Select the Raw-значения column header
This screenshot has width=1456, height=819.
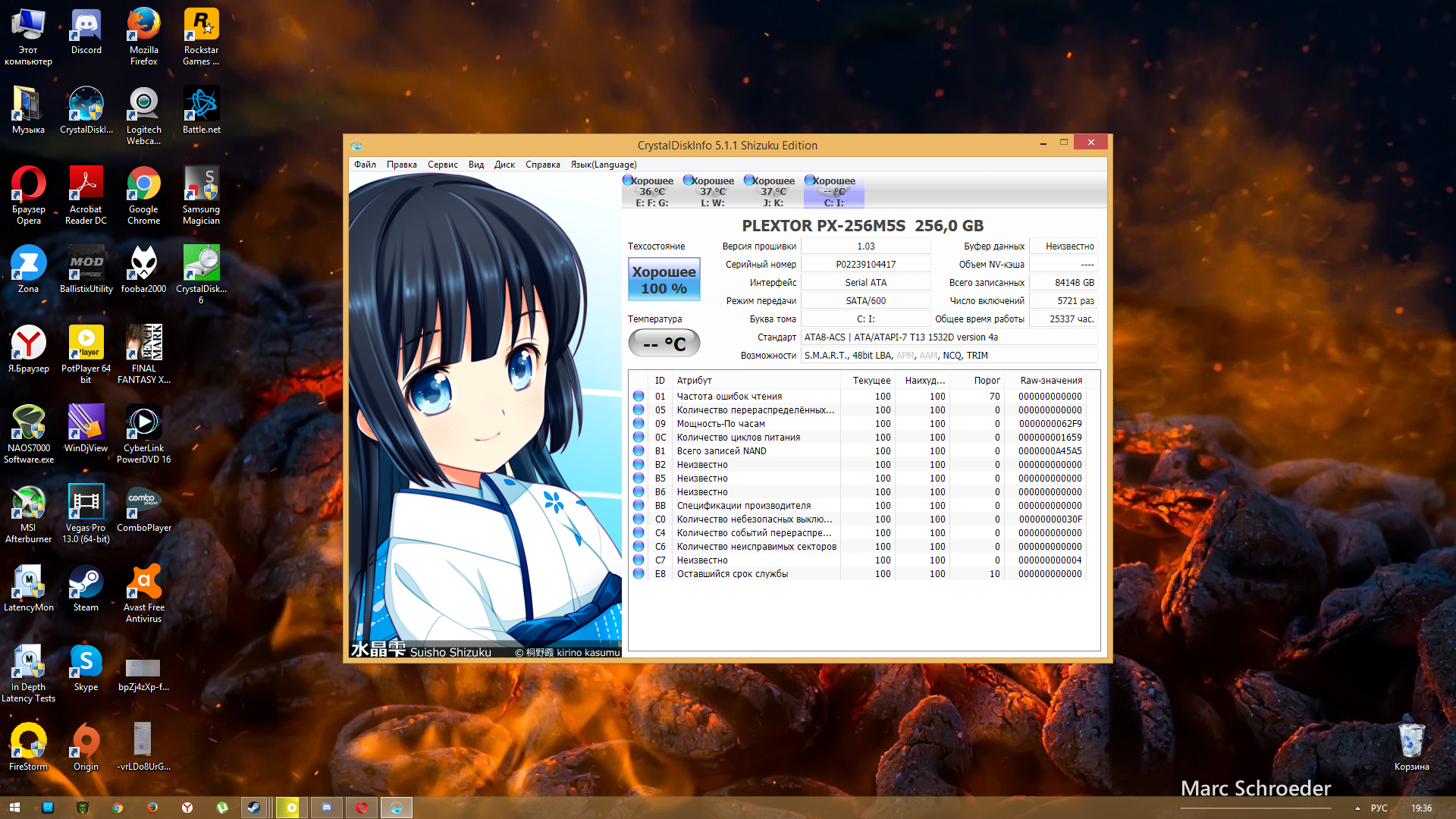point(1050,381)
